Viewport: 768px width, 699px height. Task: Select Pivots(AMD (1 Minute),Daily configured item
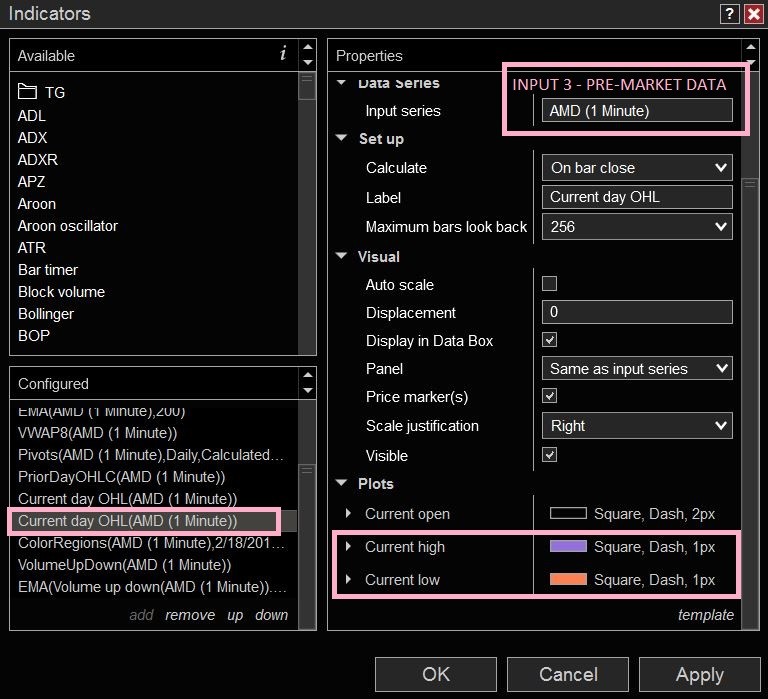pos(151,455)
